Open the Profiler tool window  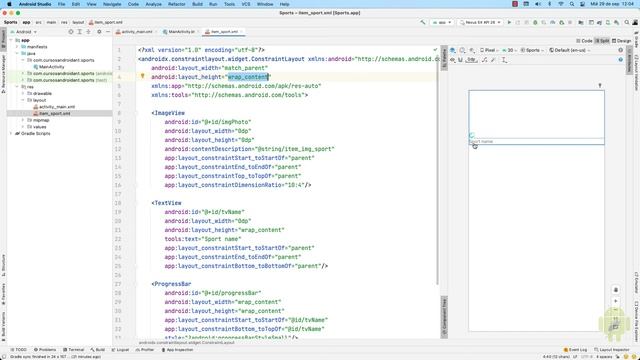(x=145, y=350)
